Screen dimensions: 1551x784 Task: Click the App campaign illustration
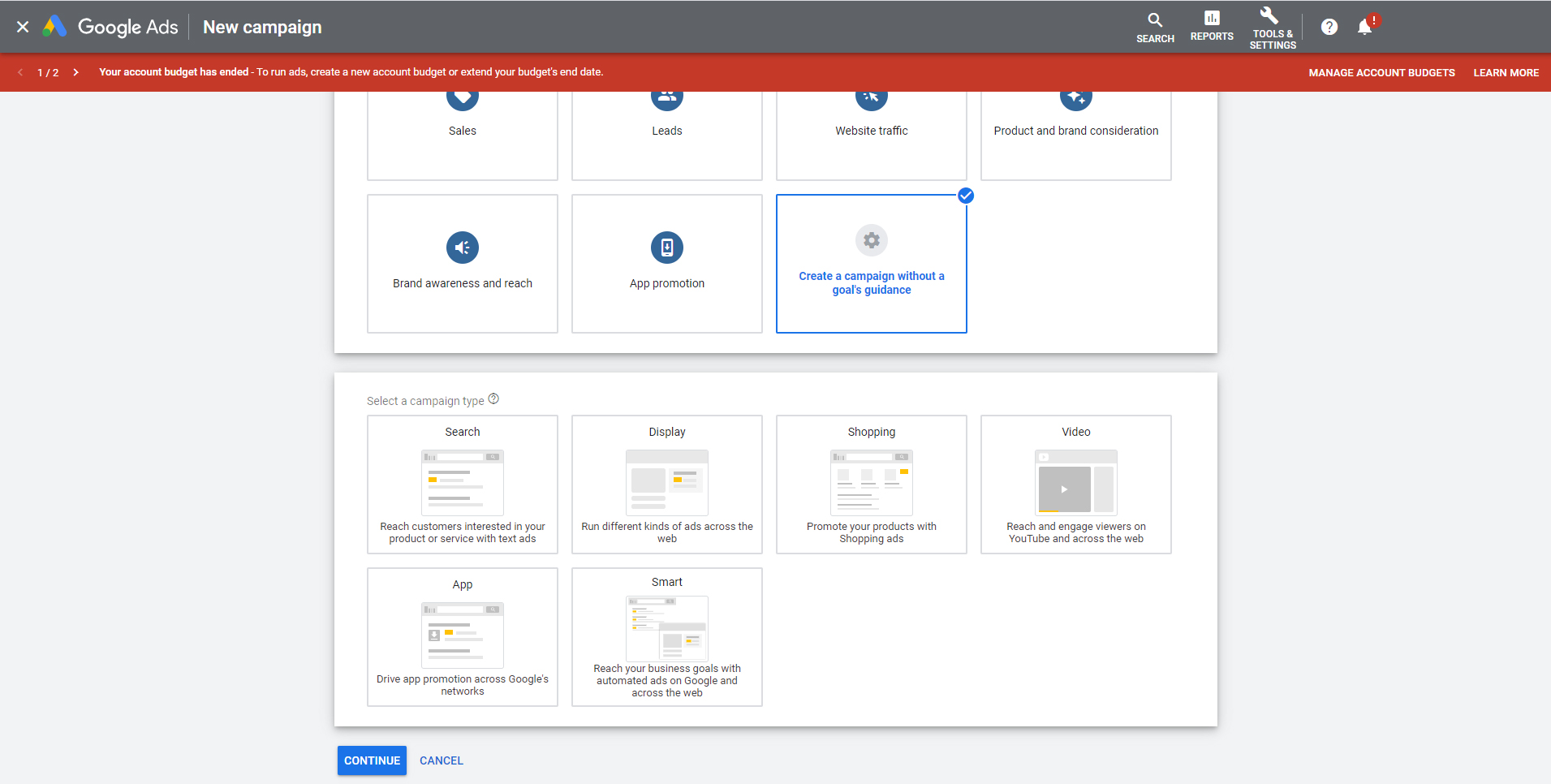pos(463,635)
